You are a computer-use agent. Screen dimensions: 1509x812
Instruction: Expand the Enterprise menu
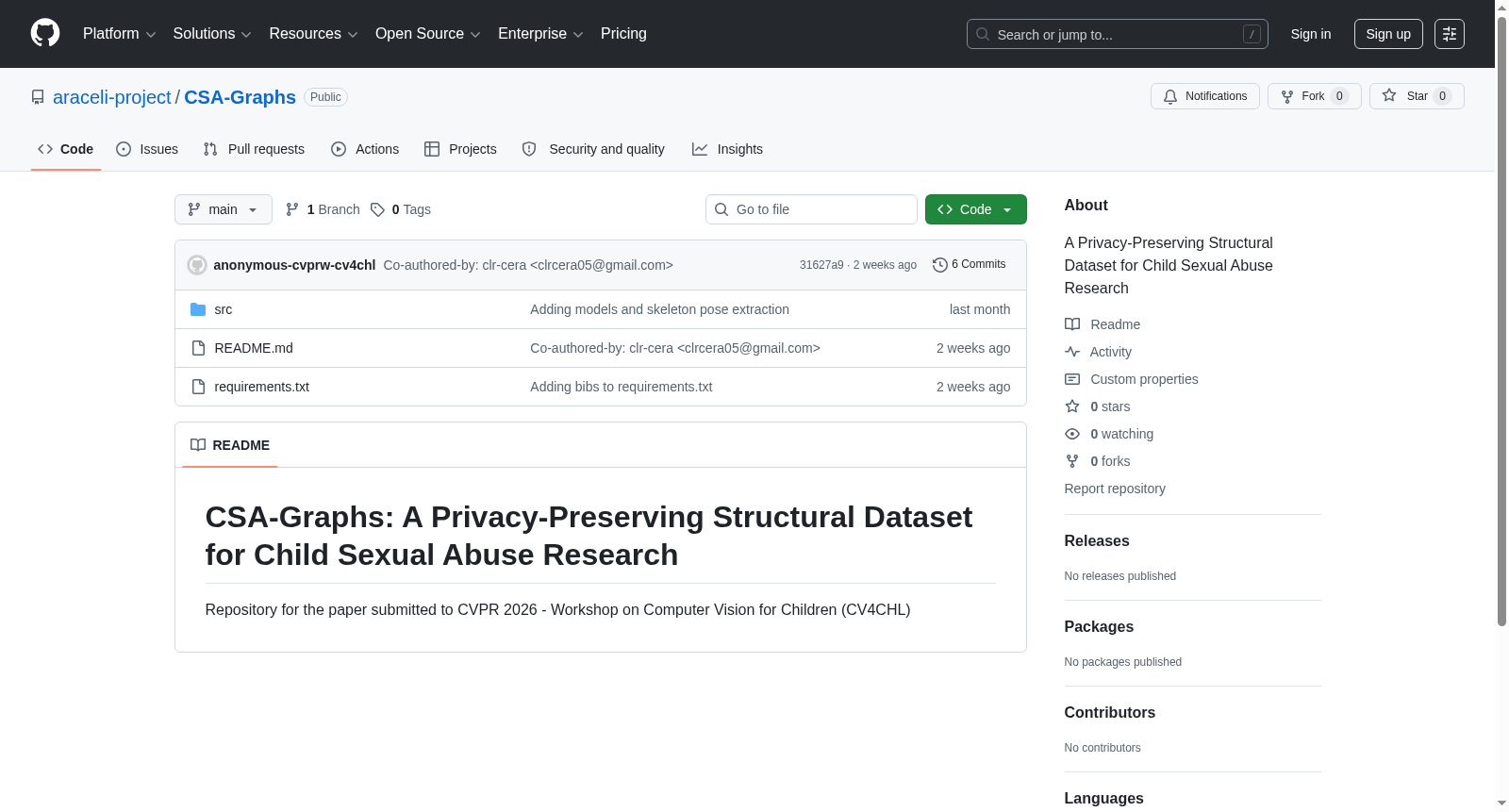tap(540, 34)
